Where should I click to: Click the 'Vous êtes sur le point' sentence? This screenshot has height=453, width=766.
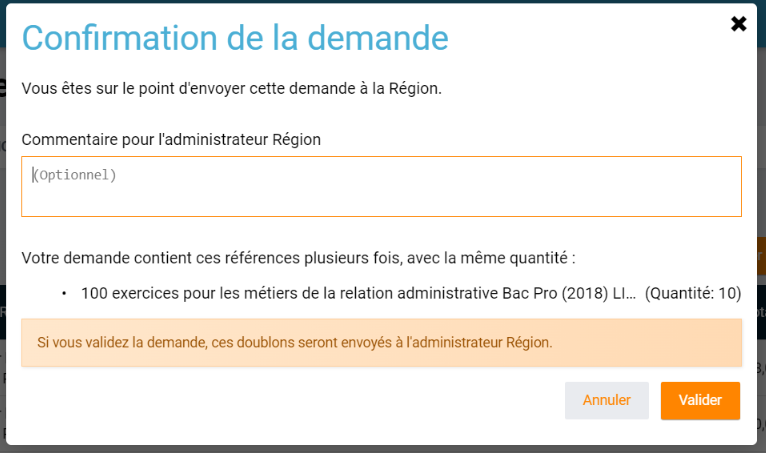click(x=231, y=88)
